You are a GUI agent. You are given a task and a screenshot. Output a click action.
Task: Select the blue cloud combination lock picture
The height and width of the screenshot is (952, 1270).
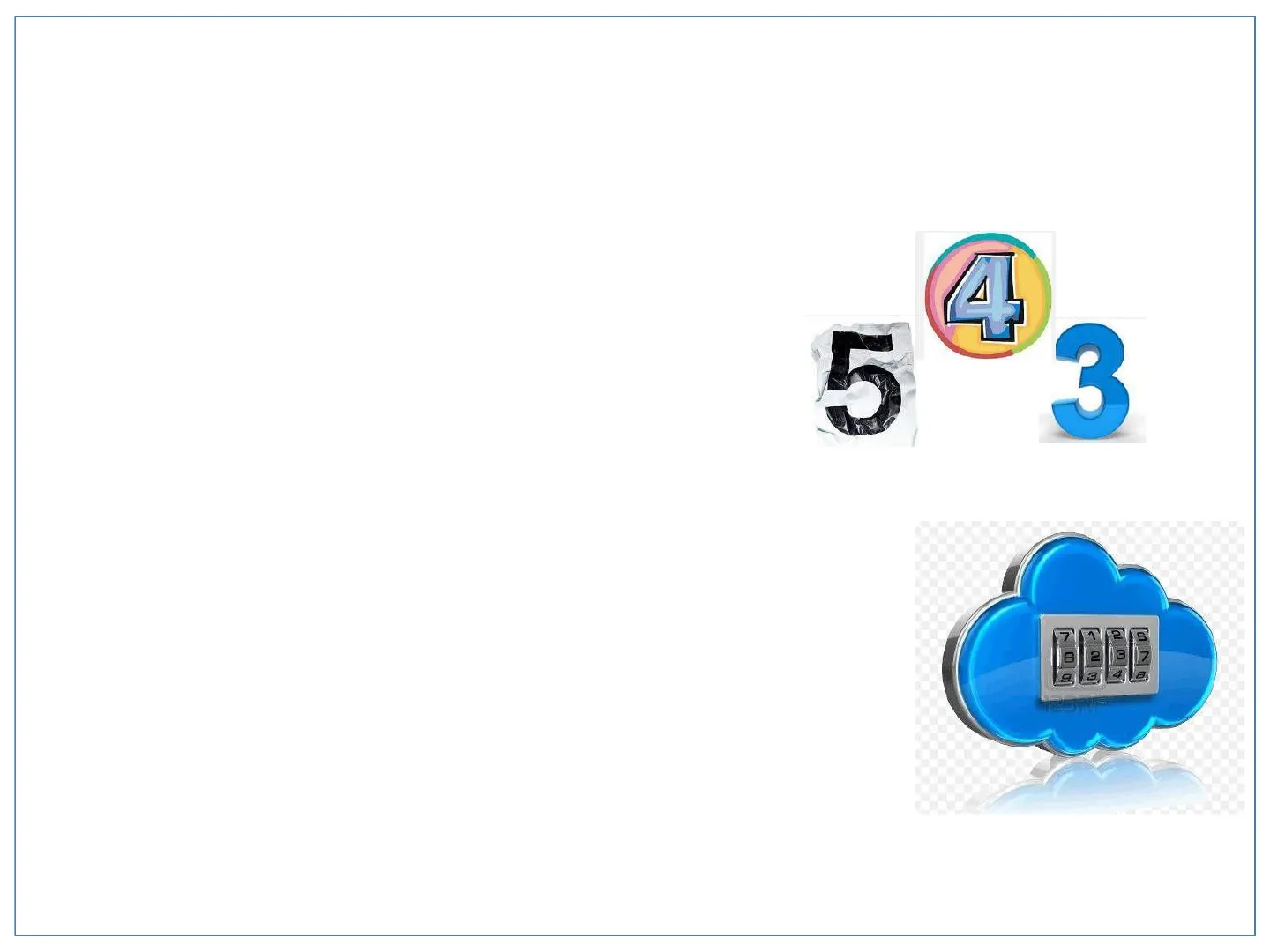pyautogui.click(x=1080, y=667)
